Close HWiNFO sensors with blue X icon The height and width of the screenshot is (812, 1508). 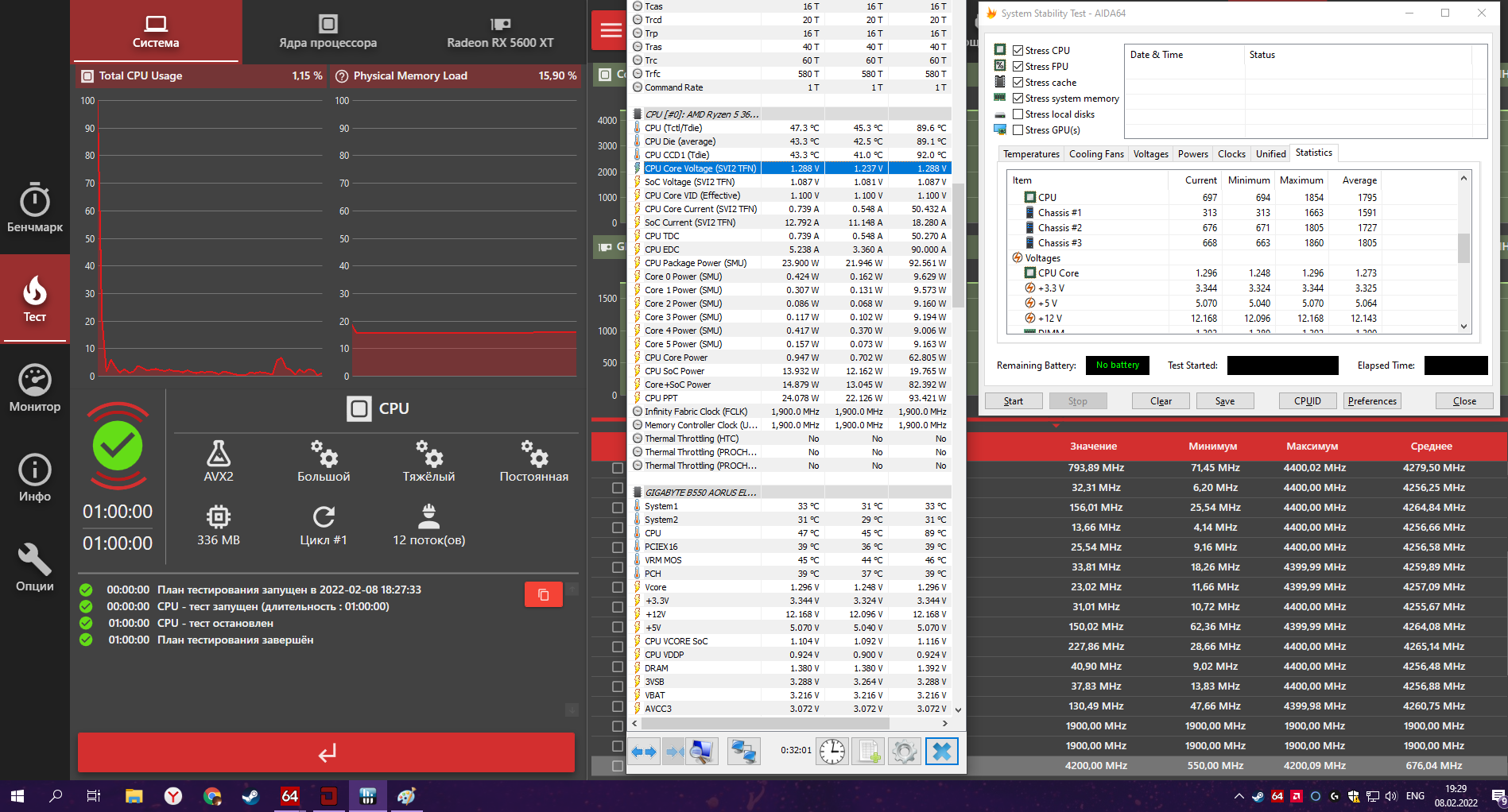[x=942, y=751]
